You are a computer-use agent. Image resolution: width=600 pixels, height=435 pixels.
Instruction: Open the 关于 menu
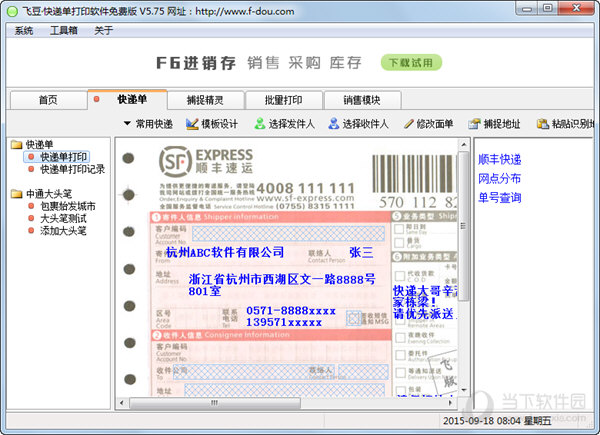coord(103,30)
